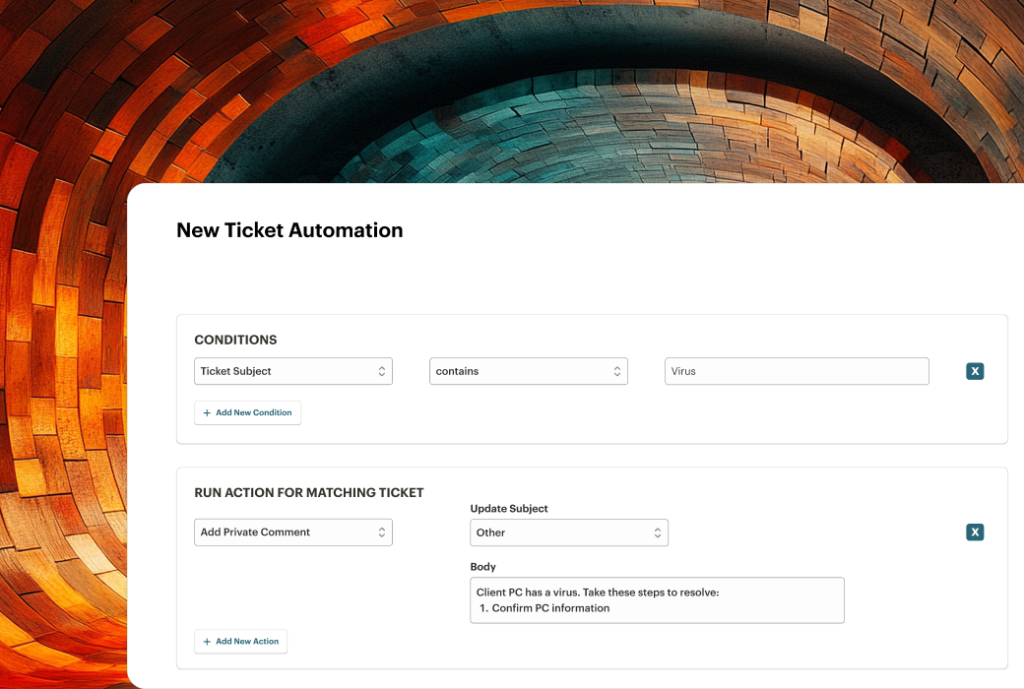Select the Confirm PC information line in Body
This screenshot has width=1024, height=689.
pos(550,607)
